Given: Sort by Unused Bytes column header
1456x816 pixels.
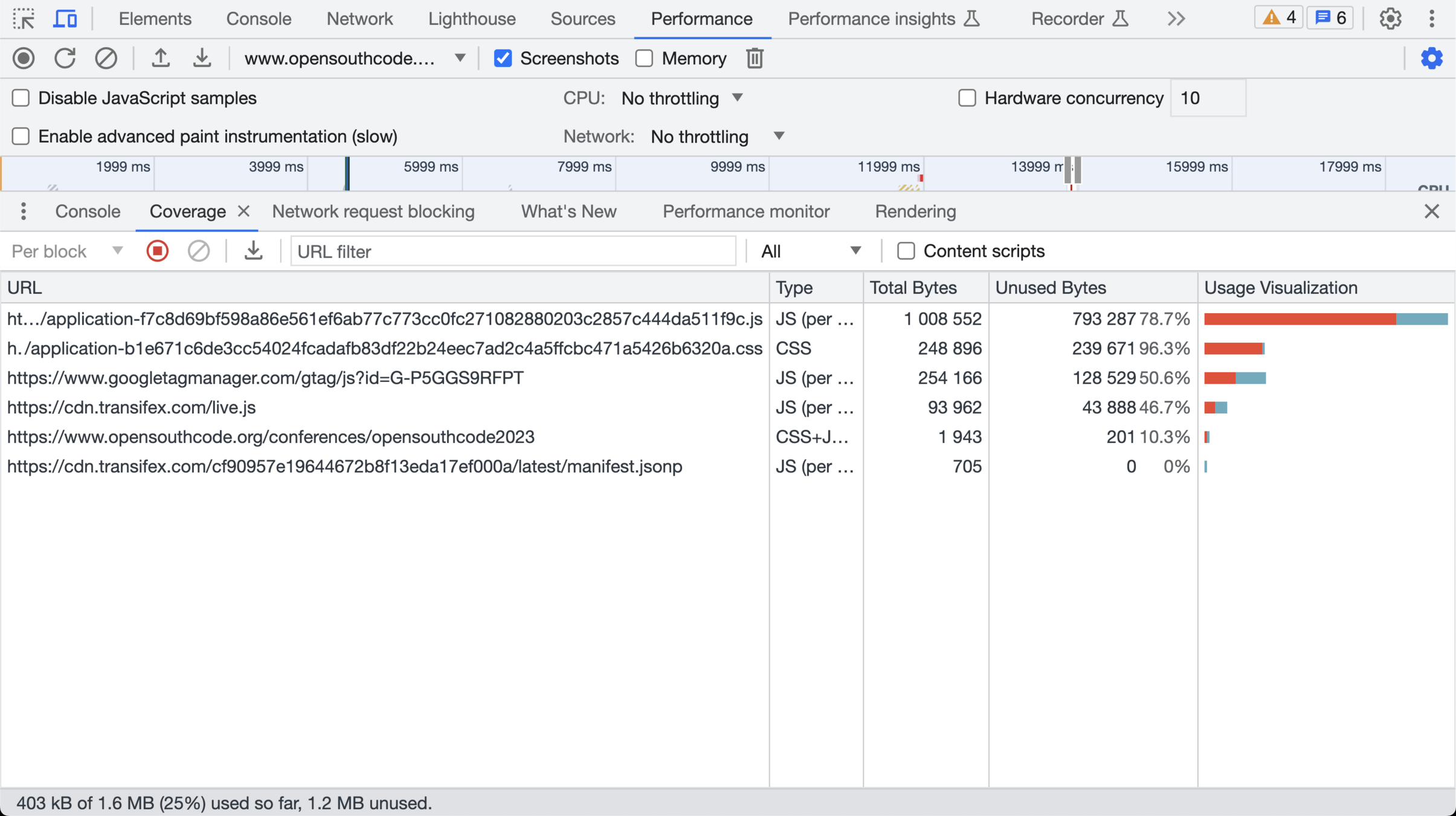Looking at the screenshot, I should (x=1050, y=288).
